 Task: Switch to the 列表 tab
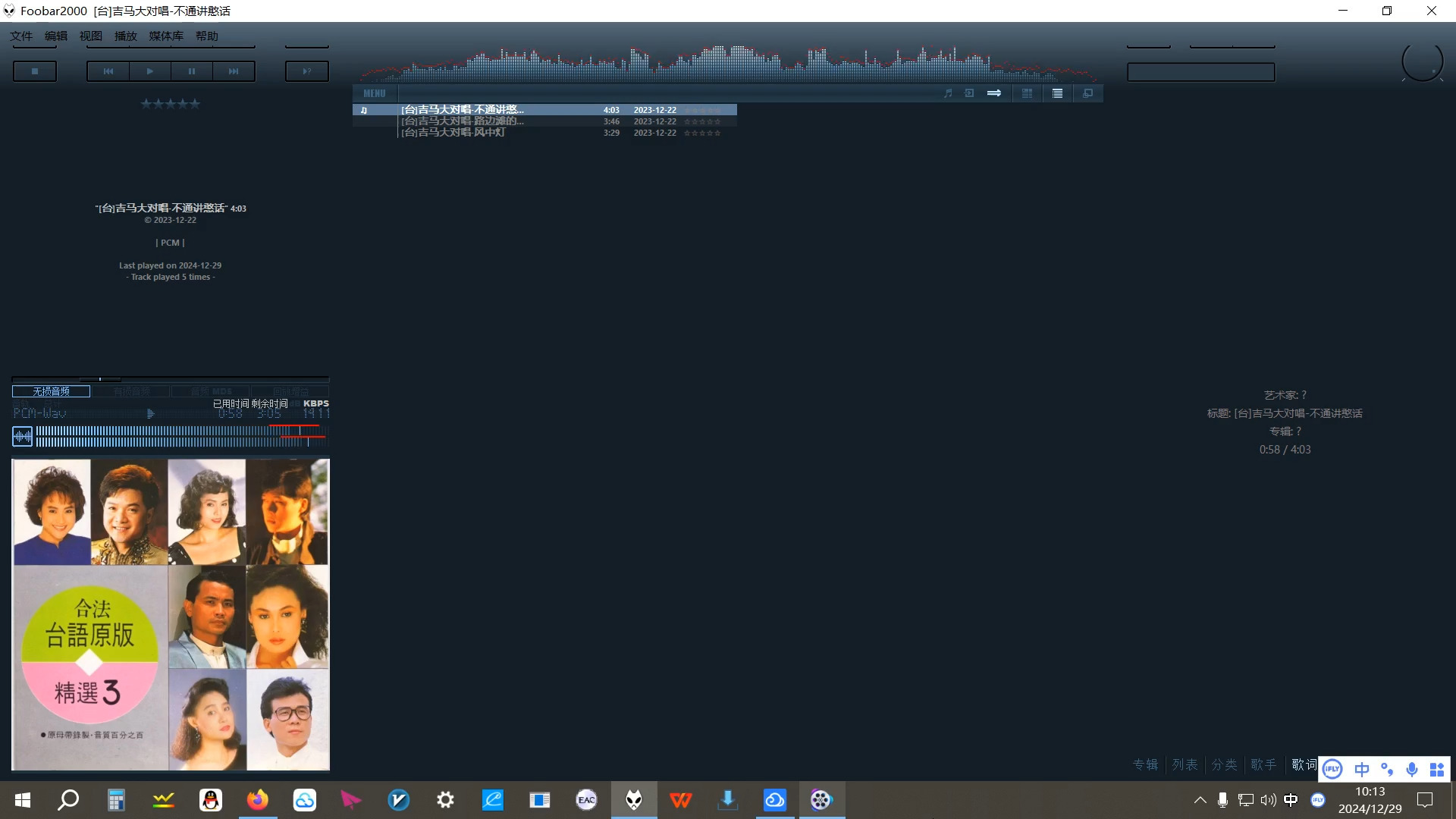coord(1185,764)
